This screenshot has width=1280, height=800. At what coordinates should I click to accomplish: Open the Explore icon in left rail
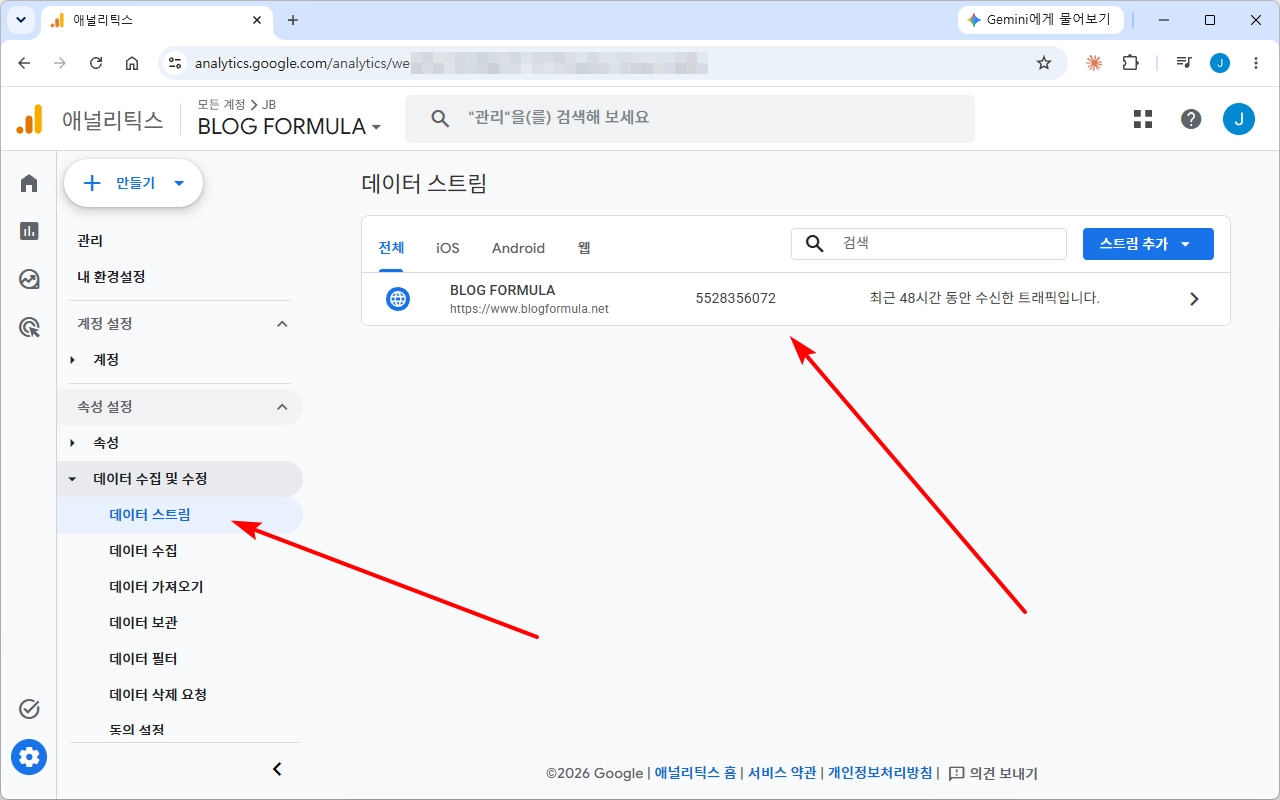click(29, 279)
